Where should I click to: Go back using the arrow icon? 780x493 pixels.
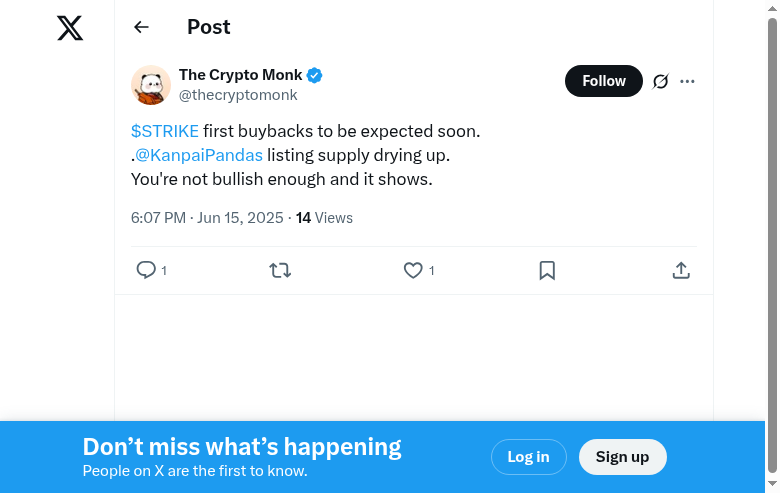[x=141, y=28]
